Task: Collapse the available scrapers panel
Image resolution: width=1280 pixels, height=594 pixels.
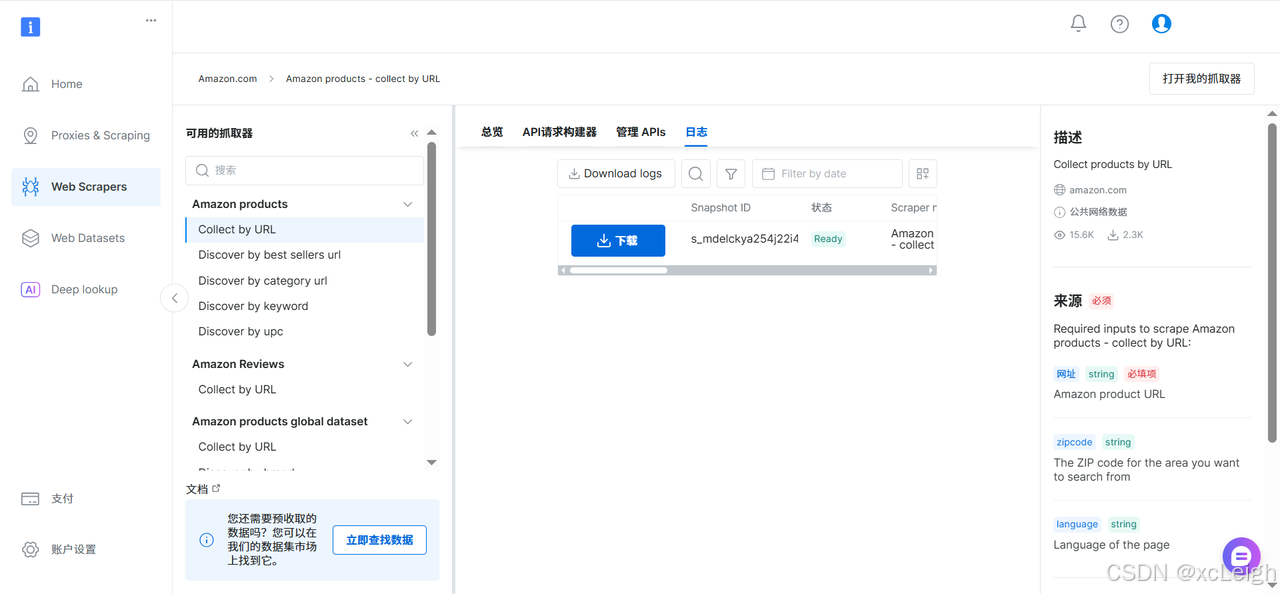Action: [x=414, y=133]
